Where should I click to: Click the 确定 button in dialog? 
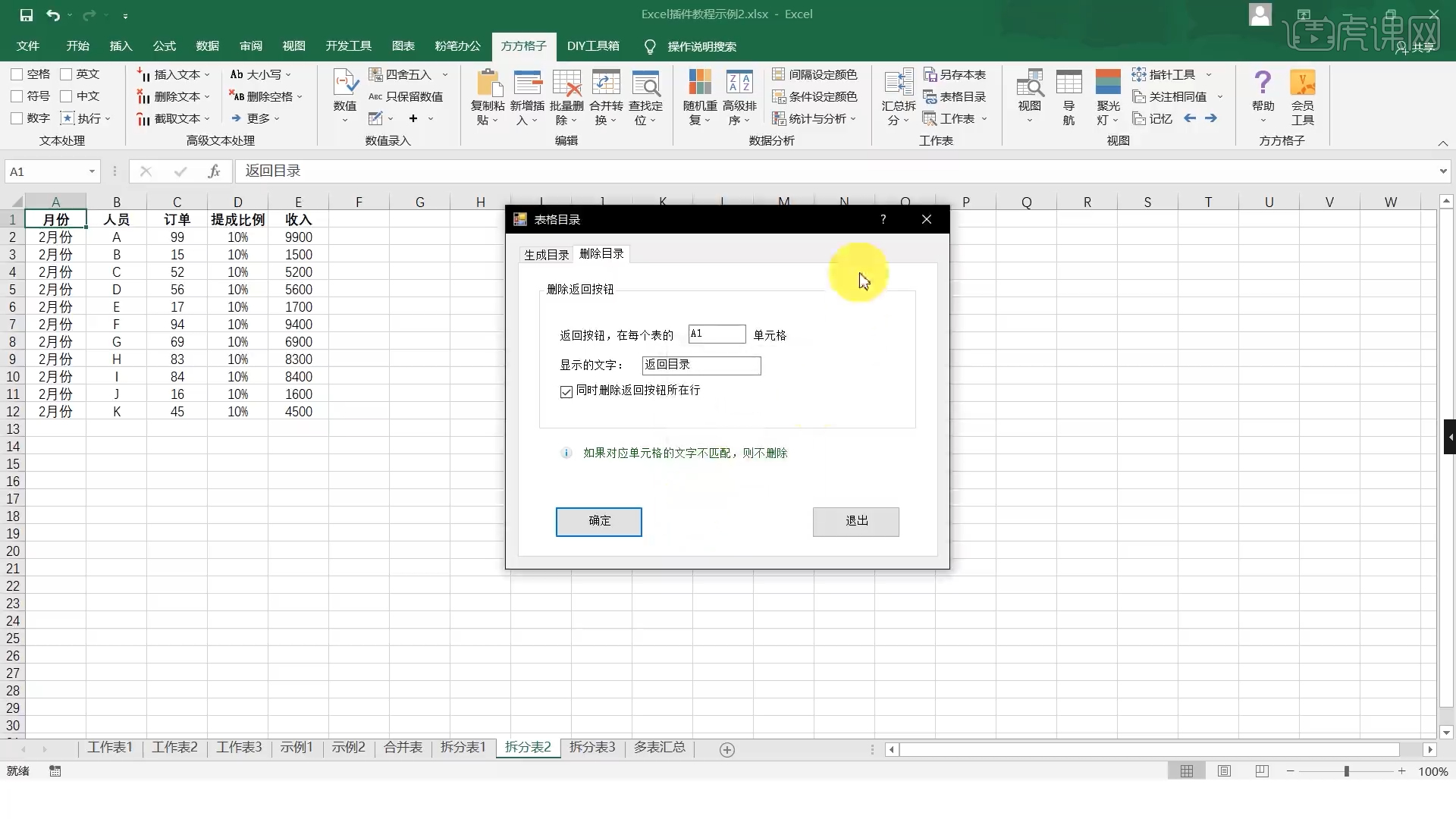click(599, 522)
